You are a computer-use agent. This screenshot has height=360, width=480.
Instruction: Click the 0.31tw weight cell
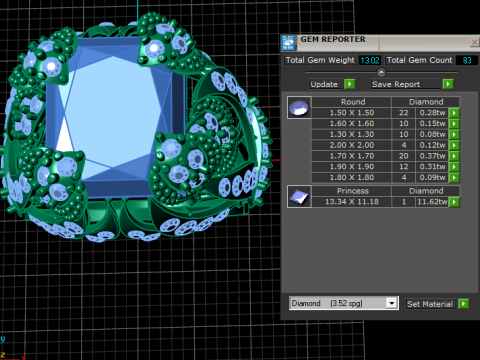pos(432,167)
